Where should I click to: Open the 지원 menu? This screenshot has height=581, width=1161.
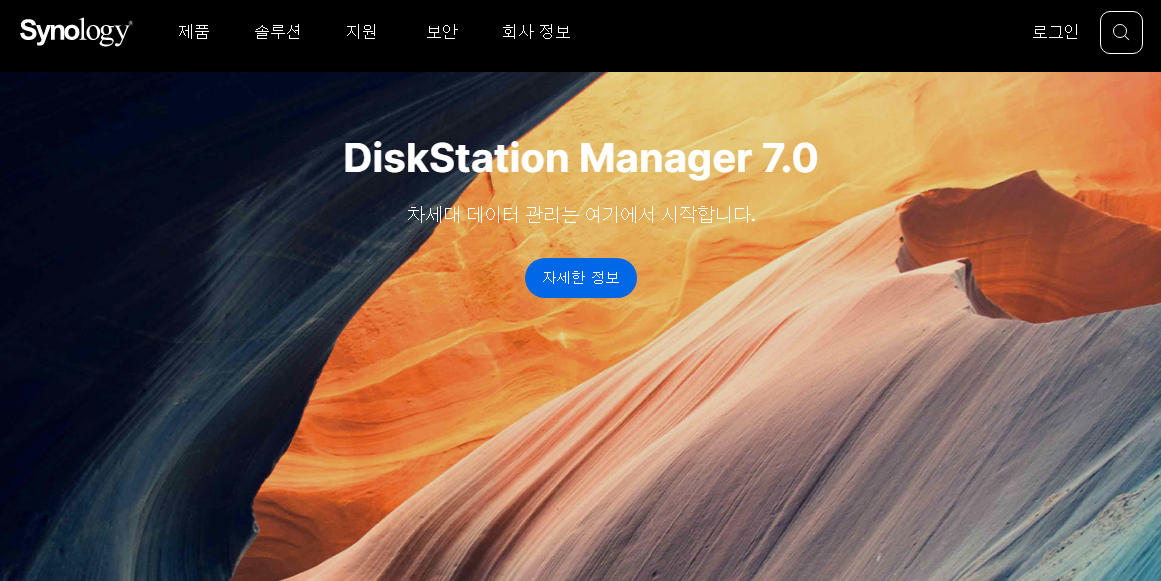(362, 32)
